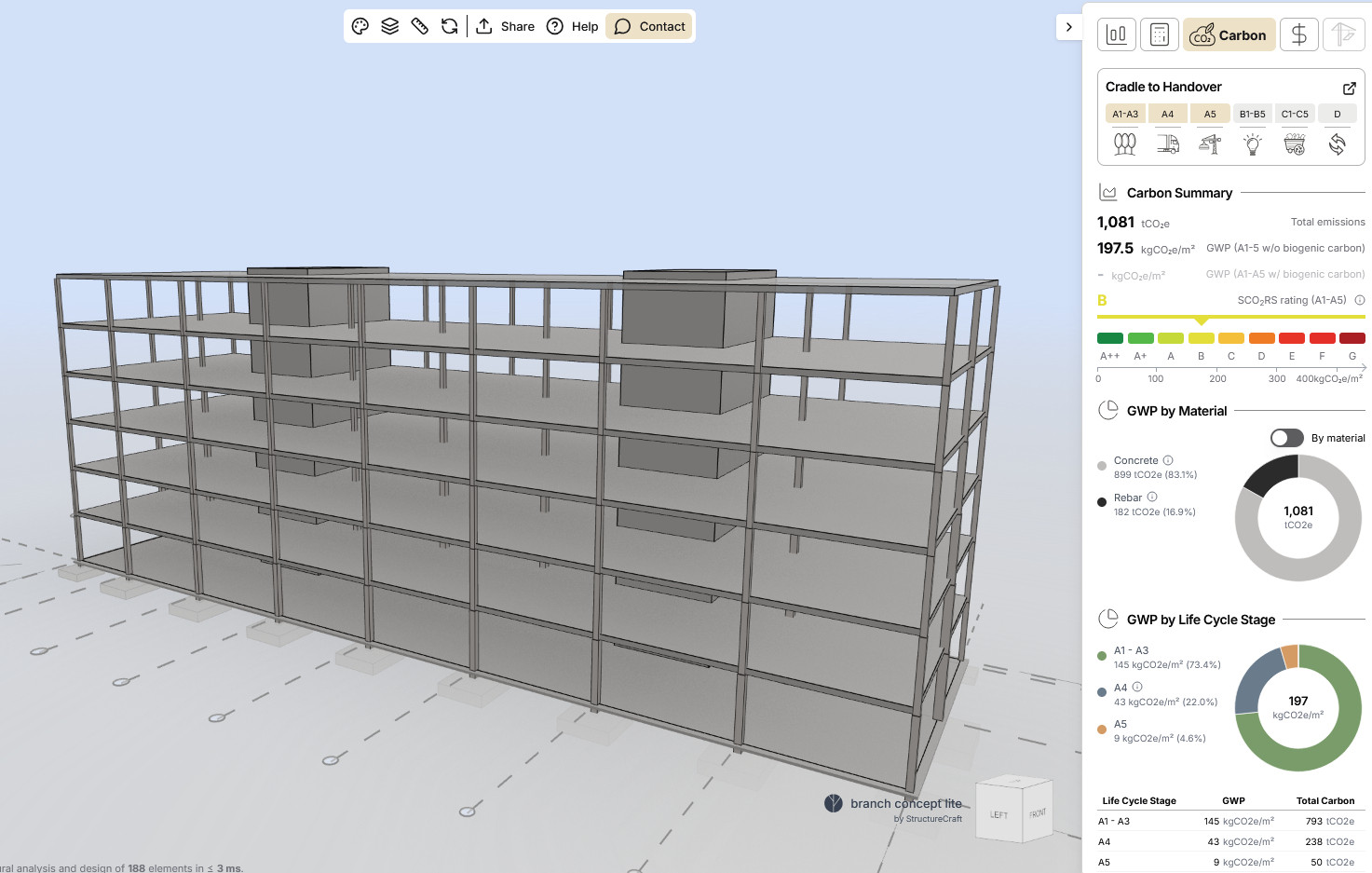Open Cradle to Handover in expanded view
This screenshot has width=1372, height=873.
[1349, 88]
